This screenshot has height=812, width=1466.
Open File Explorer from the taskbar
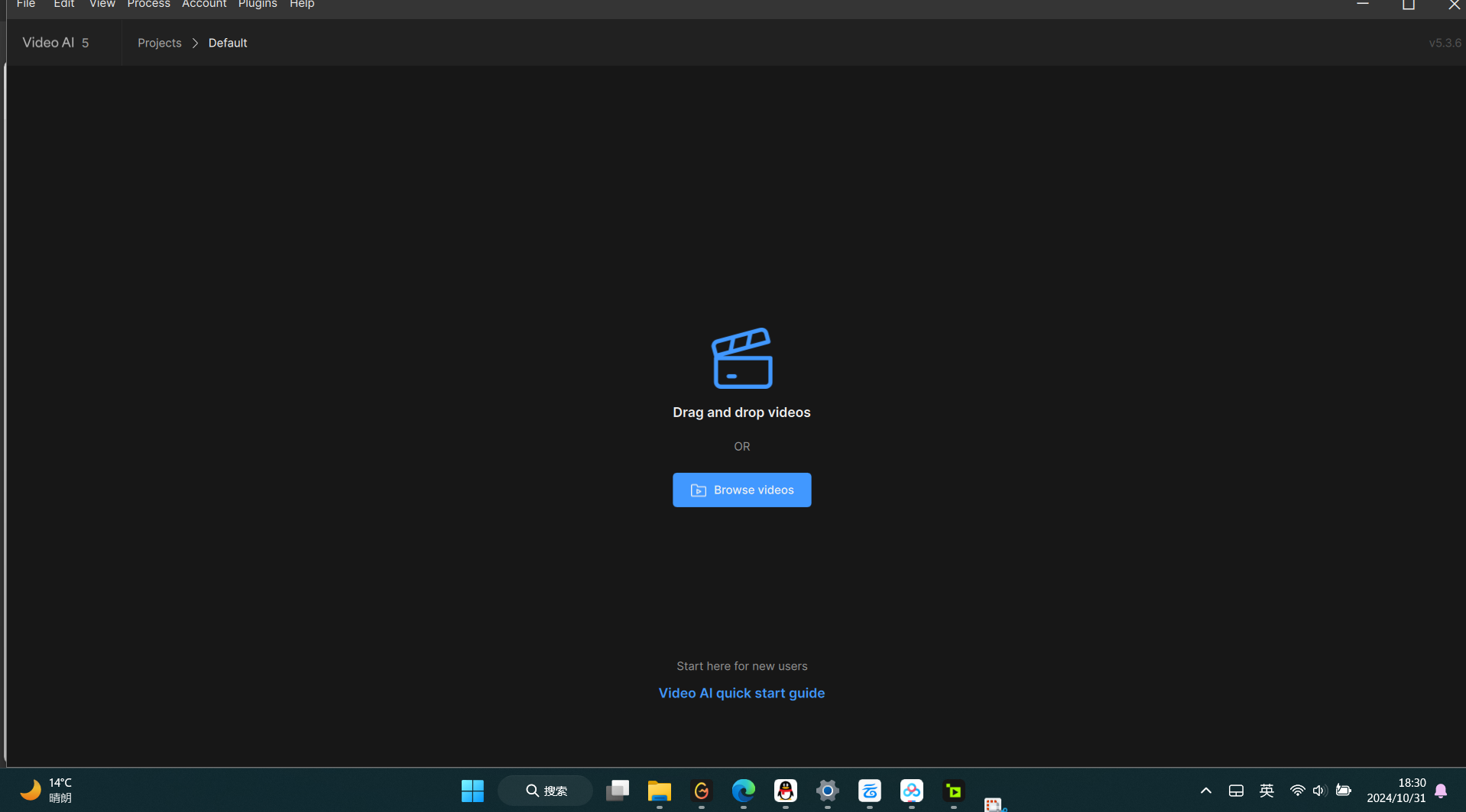point(659,791)
